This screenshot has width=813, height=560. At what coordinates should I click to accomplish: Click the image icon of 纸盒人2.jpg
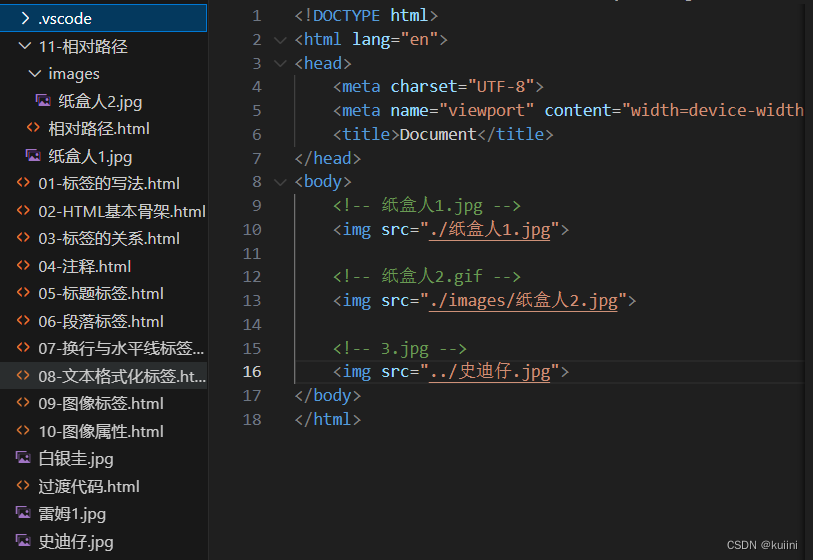(43, 100)
